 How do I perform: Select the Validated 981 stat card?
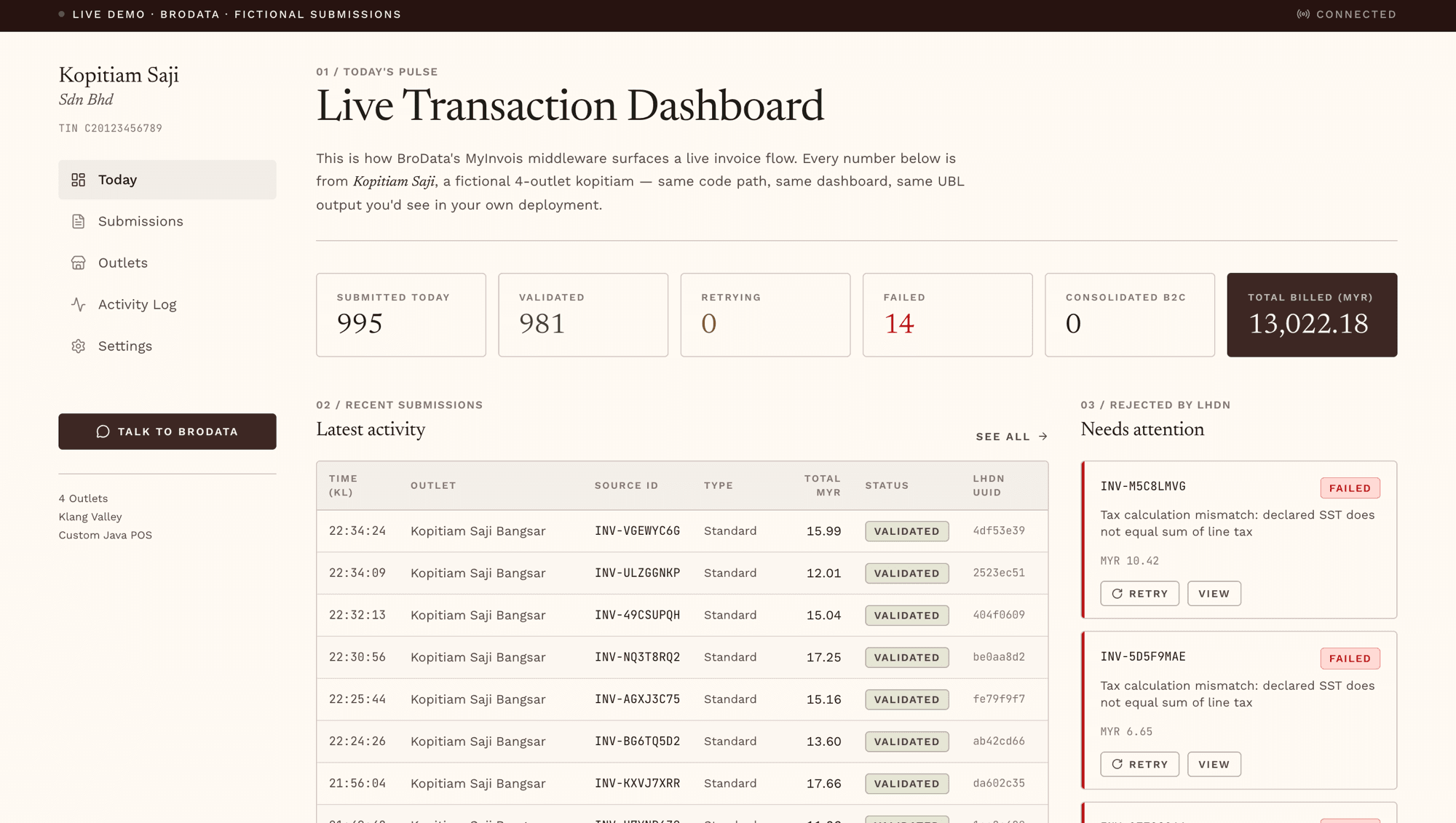[583, 315]
